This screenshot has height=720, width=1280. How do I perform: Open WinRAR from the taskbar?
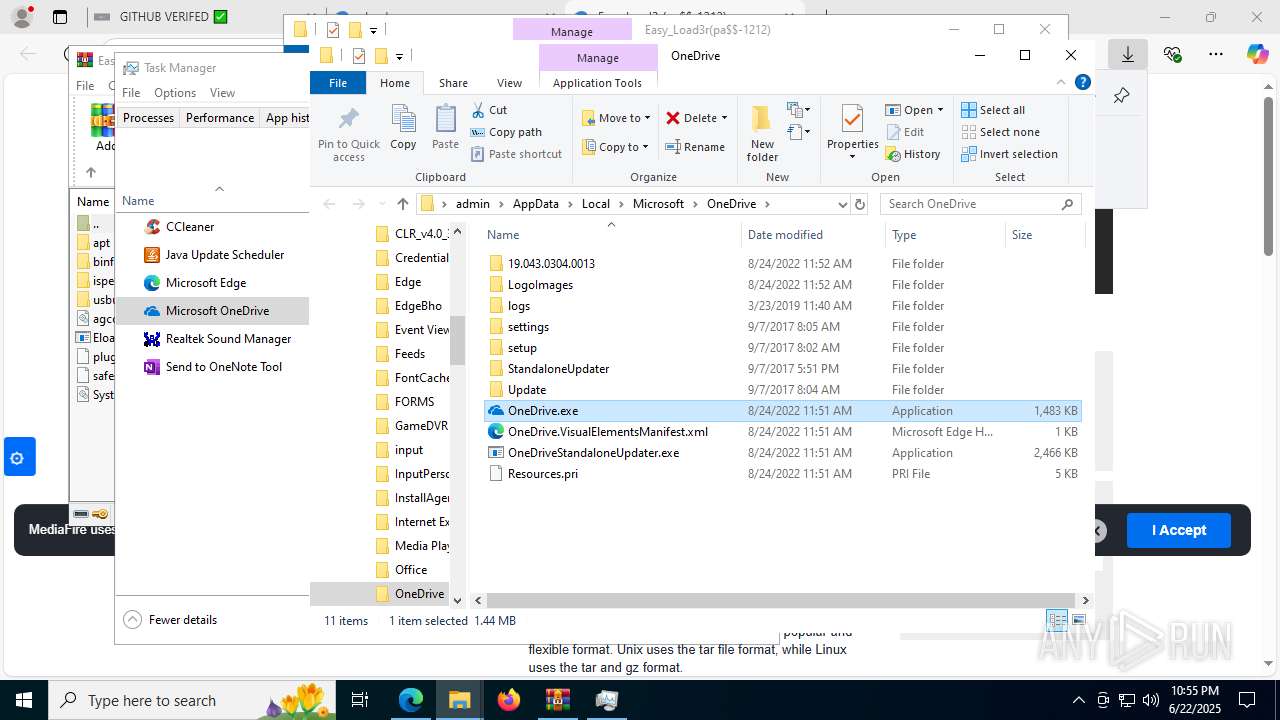(x=558, y=700)
